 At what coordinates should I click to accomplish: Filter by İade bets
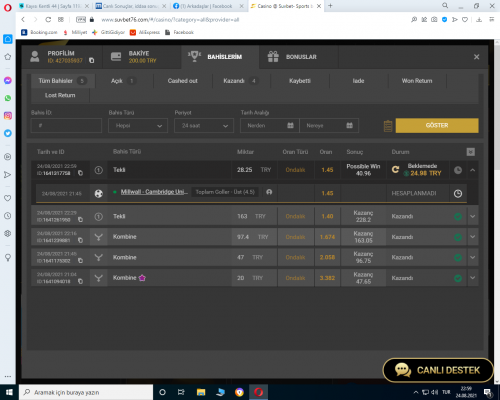coord(359,81)
